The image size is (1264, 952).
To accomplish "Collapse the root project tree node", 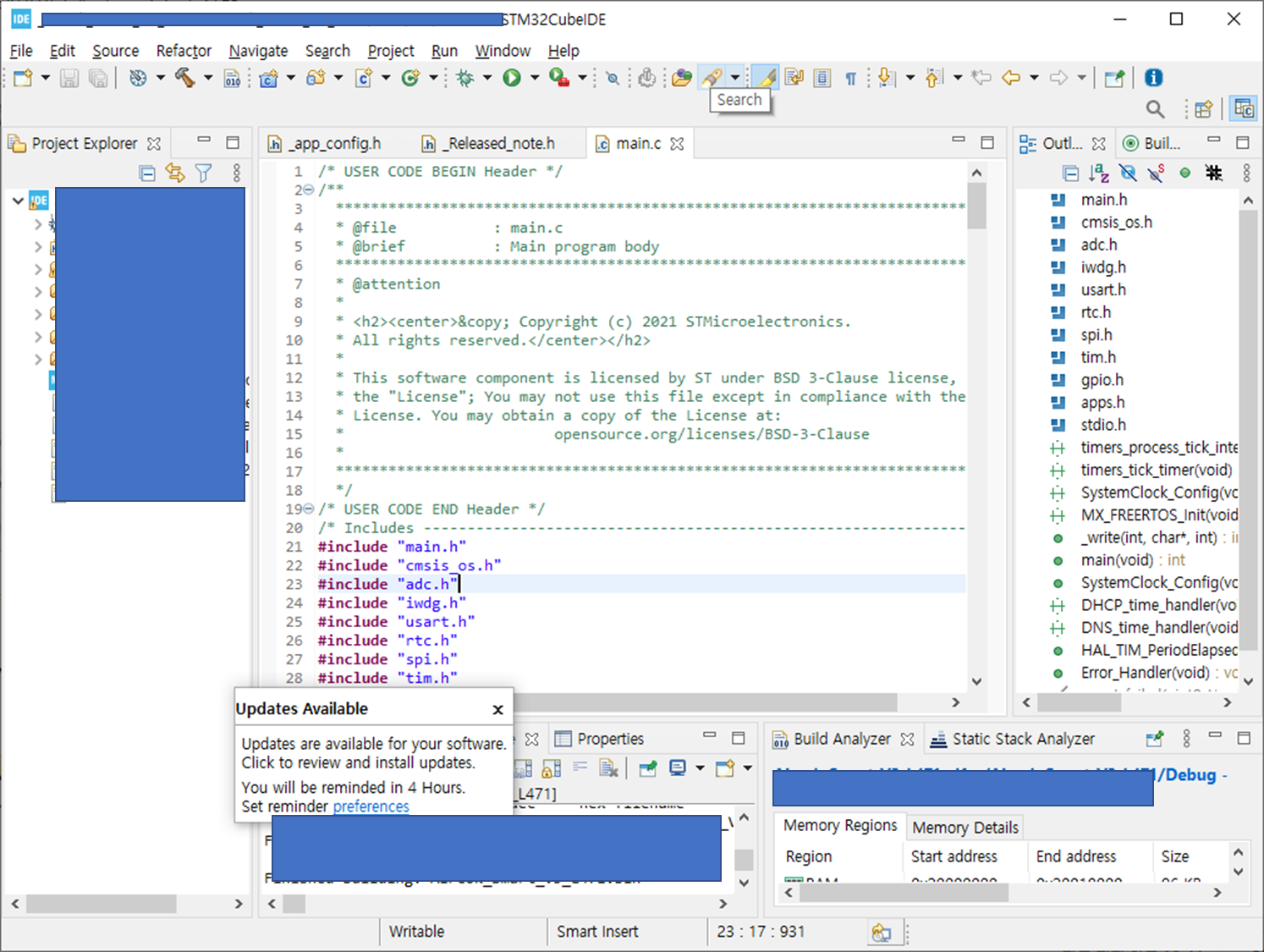I will 18,201.
